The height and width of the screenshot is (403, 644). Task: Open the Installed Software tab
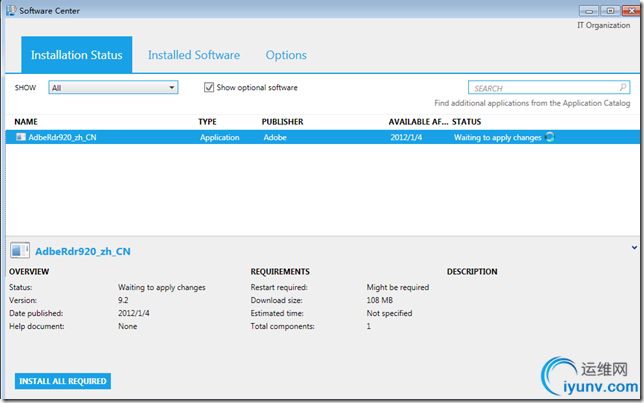194,55
